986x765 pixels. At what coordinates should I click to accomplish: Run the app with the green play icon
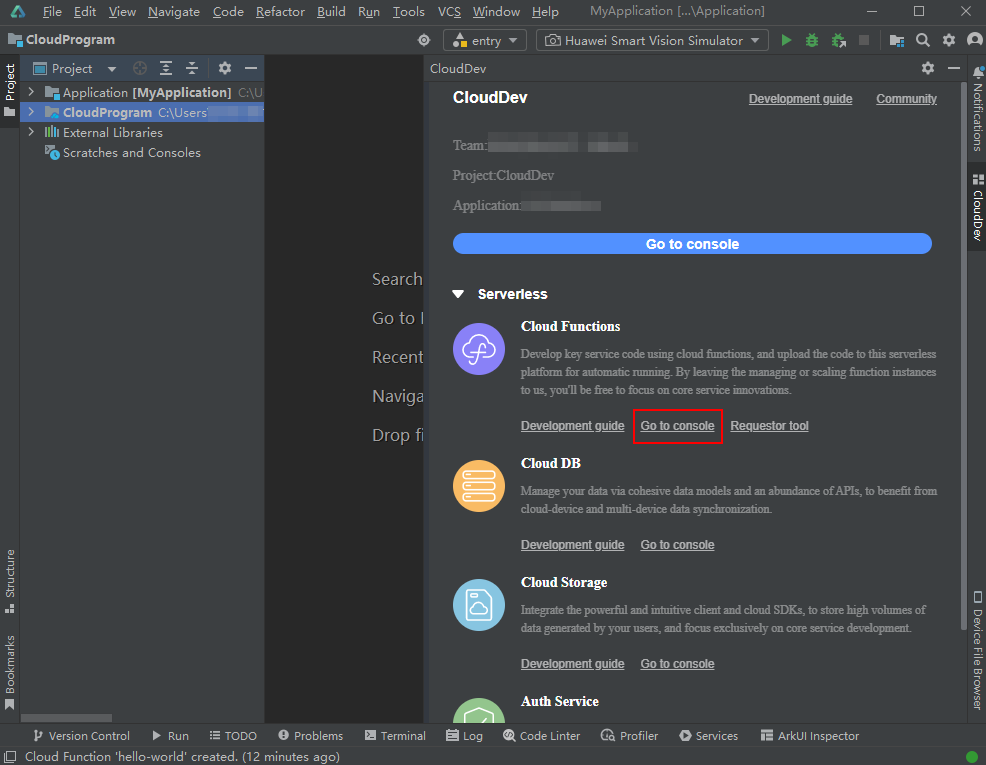[786, 41]
